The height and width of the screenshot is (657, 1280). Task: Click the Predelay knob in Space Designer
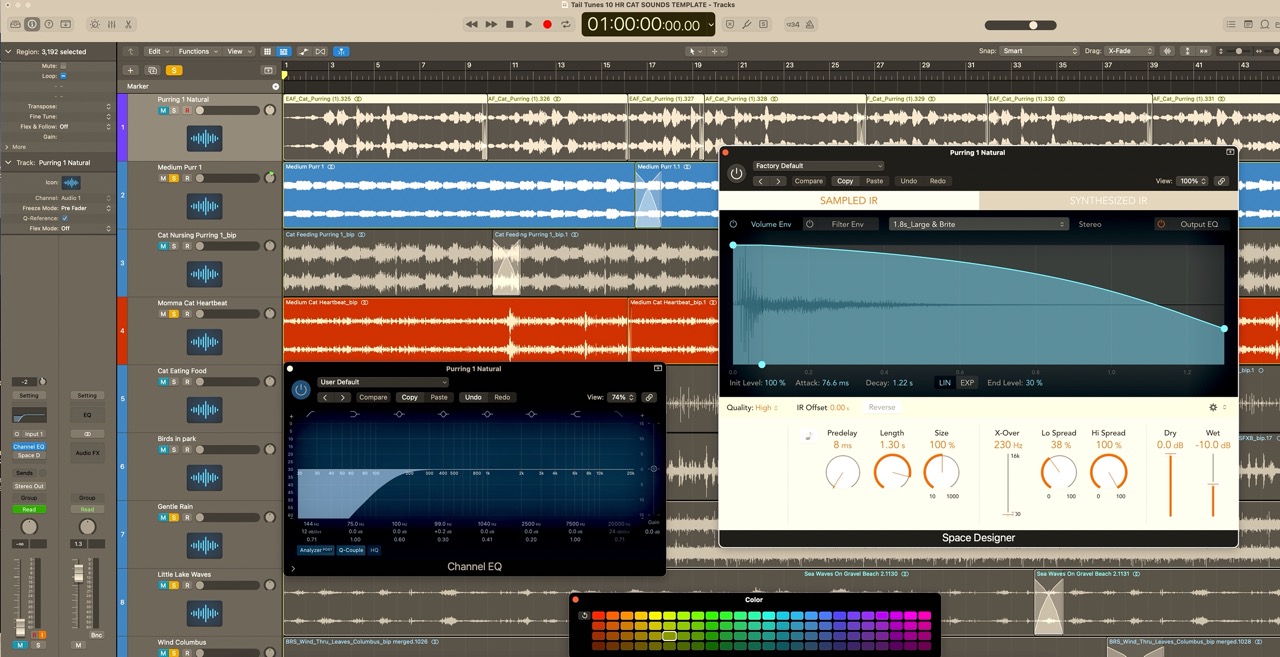pyautogui.click(x=843, y=472)
